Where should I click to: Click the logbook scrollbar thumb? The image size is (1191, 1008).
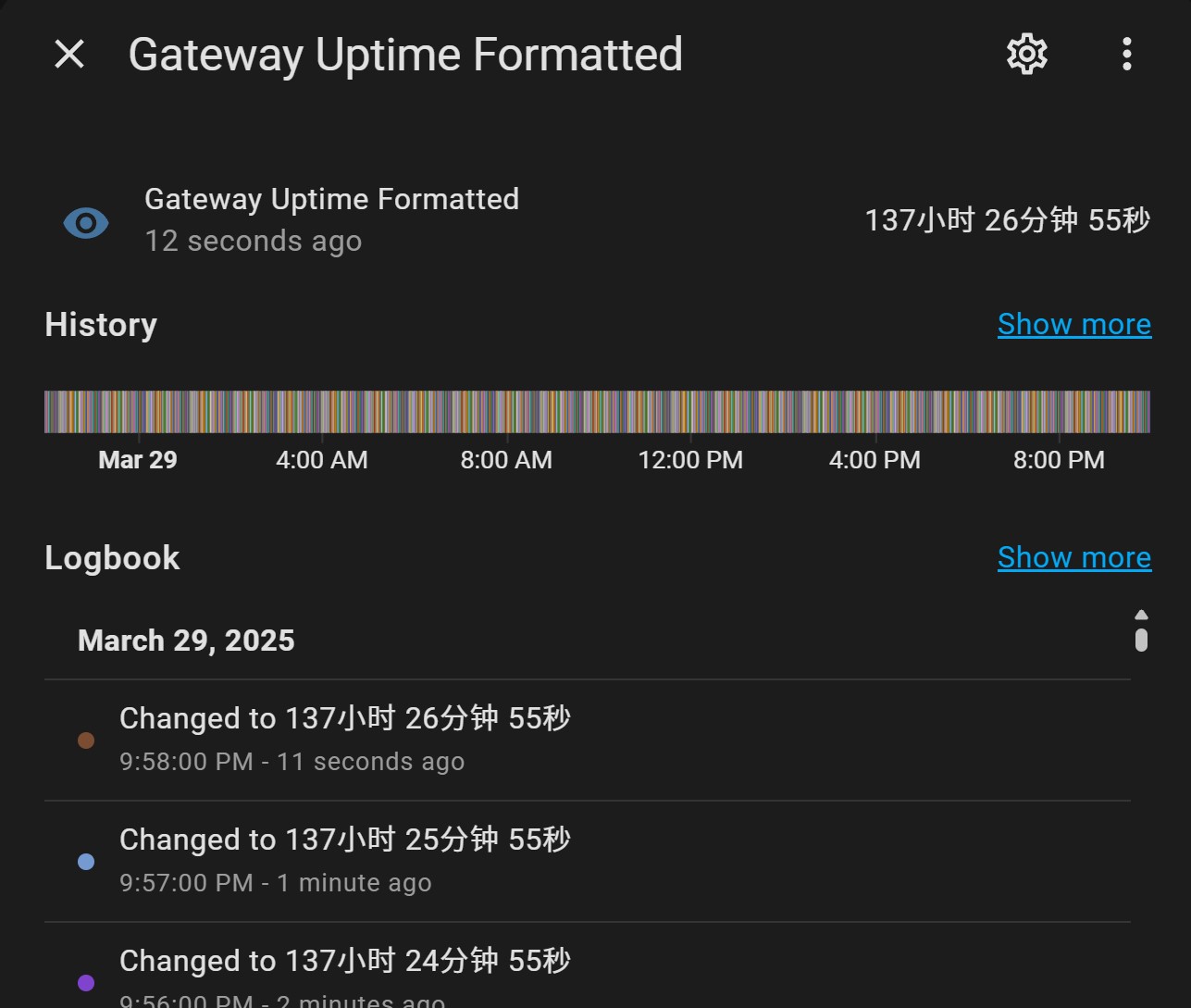point(1141,640)
